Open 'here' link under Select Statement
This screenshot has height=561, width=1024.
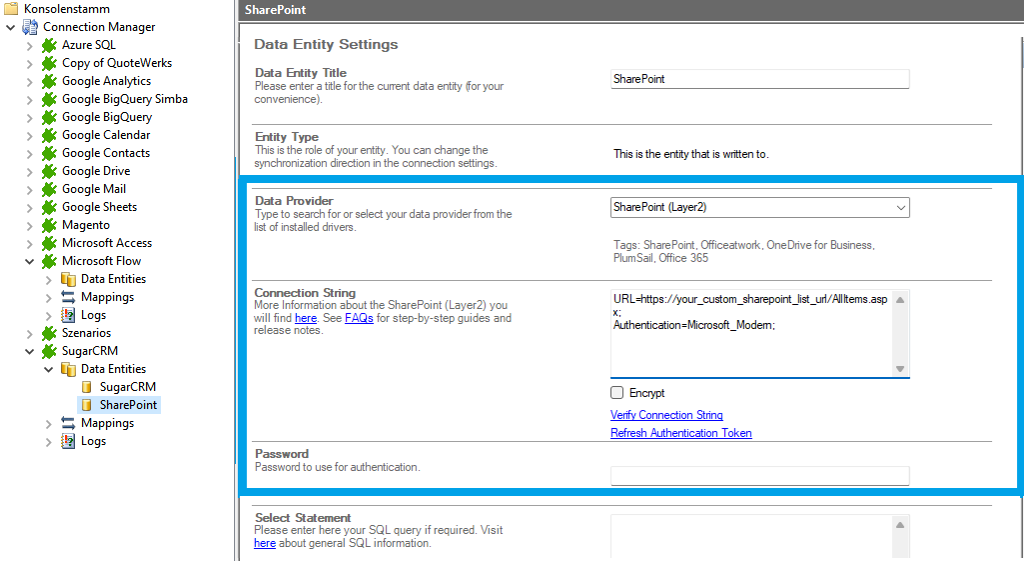pyautogui.click(x=264, y=543)
